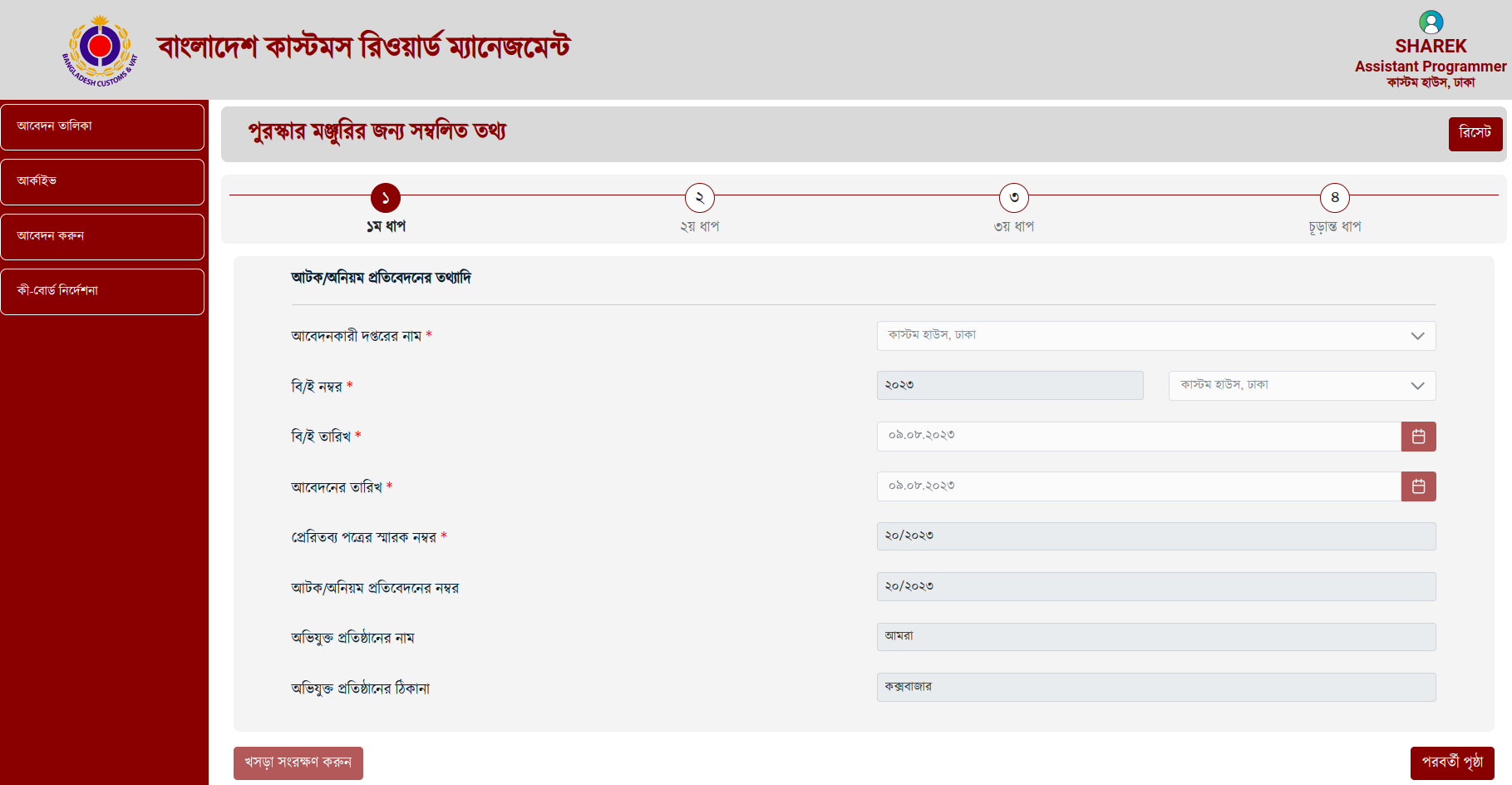Click the পরবর্তী পৃষ্ঠা button

[x=1452, y=763]
